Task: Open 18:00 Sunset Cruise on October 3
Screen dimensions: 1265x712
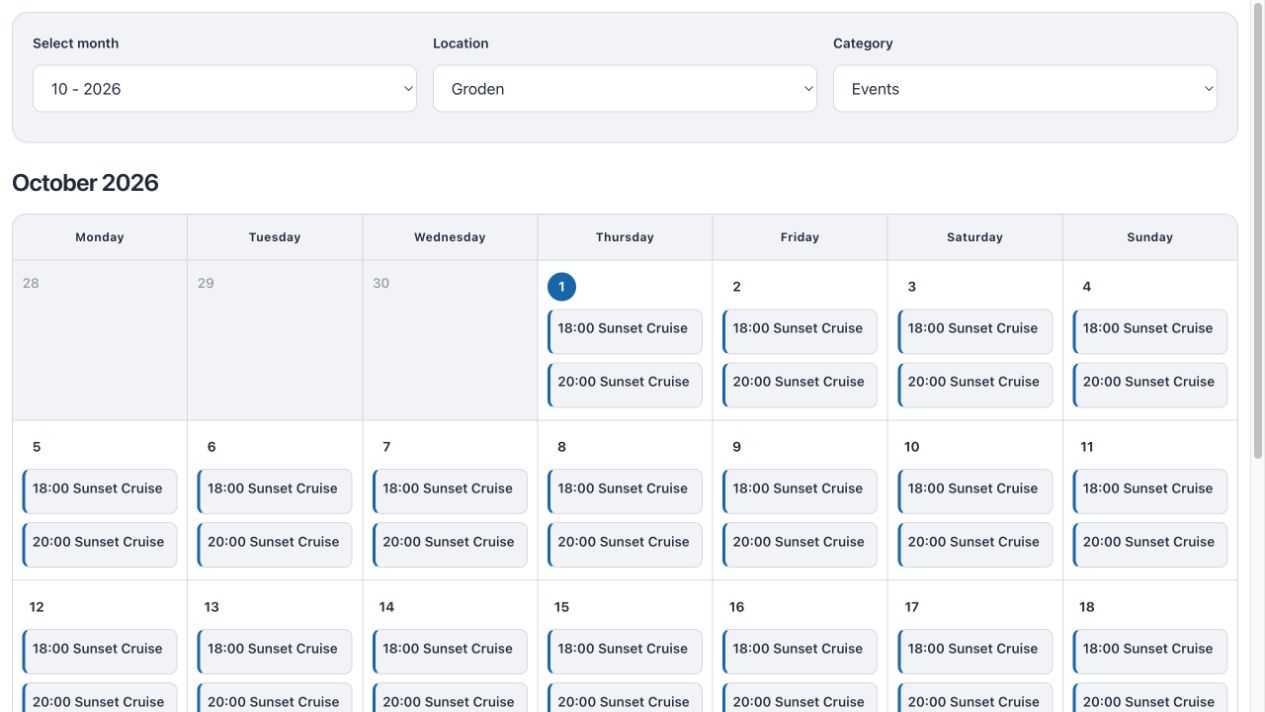Action: coord(975,331)
